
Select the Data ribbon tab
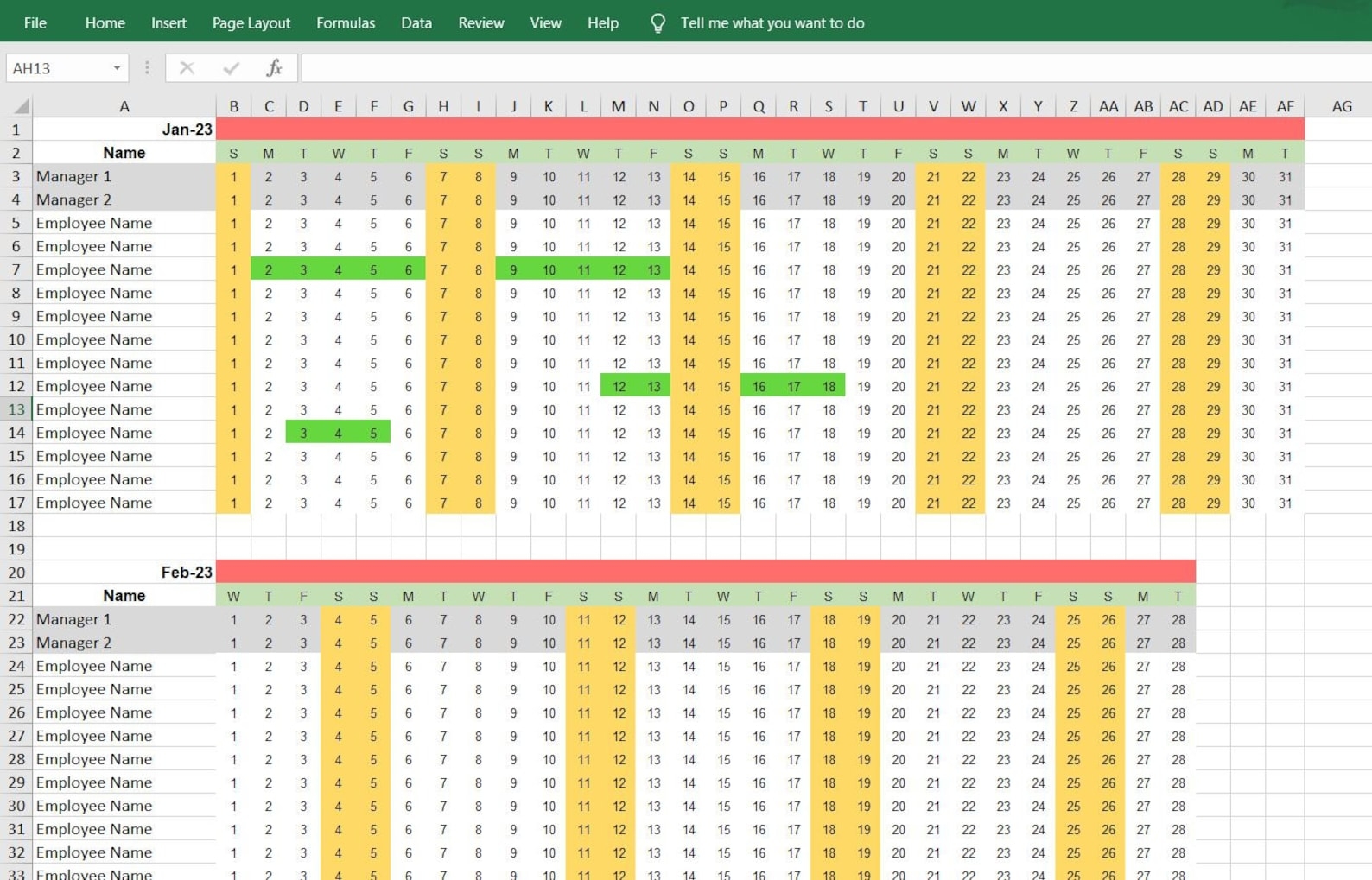(x=416, y=23)
